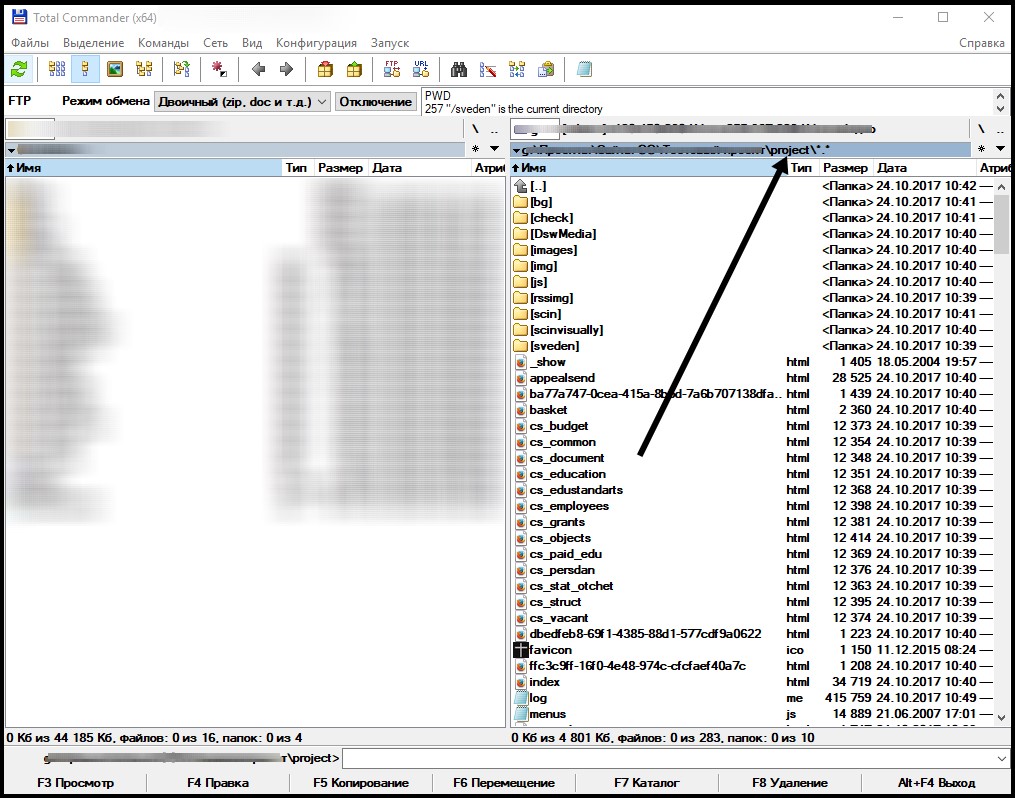The height and width of the screenshot is (798, 1015).
Task: Open the right panel directory history arrow
Action: 1000,149
